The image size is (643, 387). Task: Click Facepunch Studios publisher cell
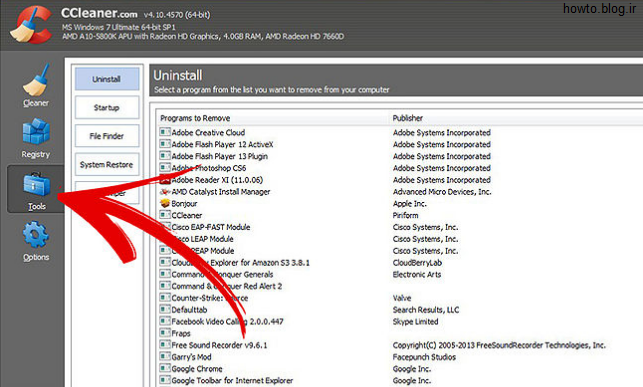[424, 357]
